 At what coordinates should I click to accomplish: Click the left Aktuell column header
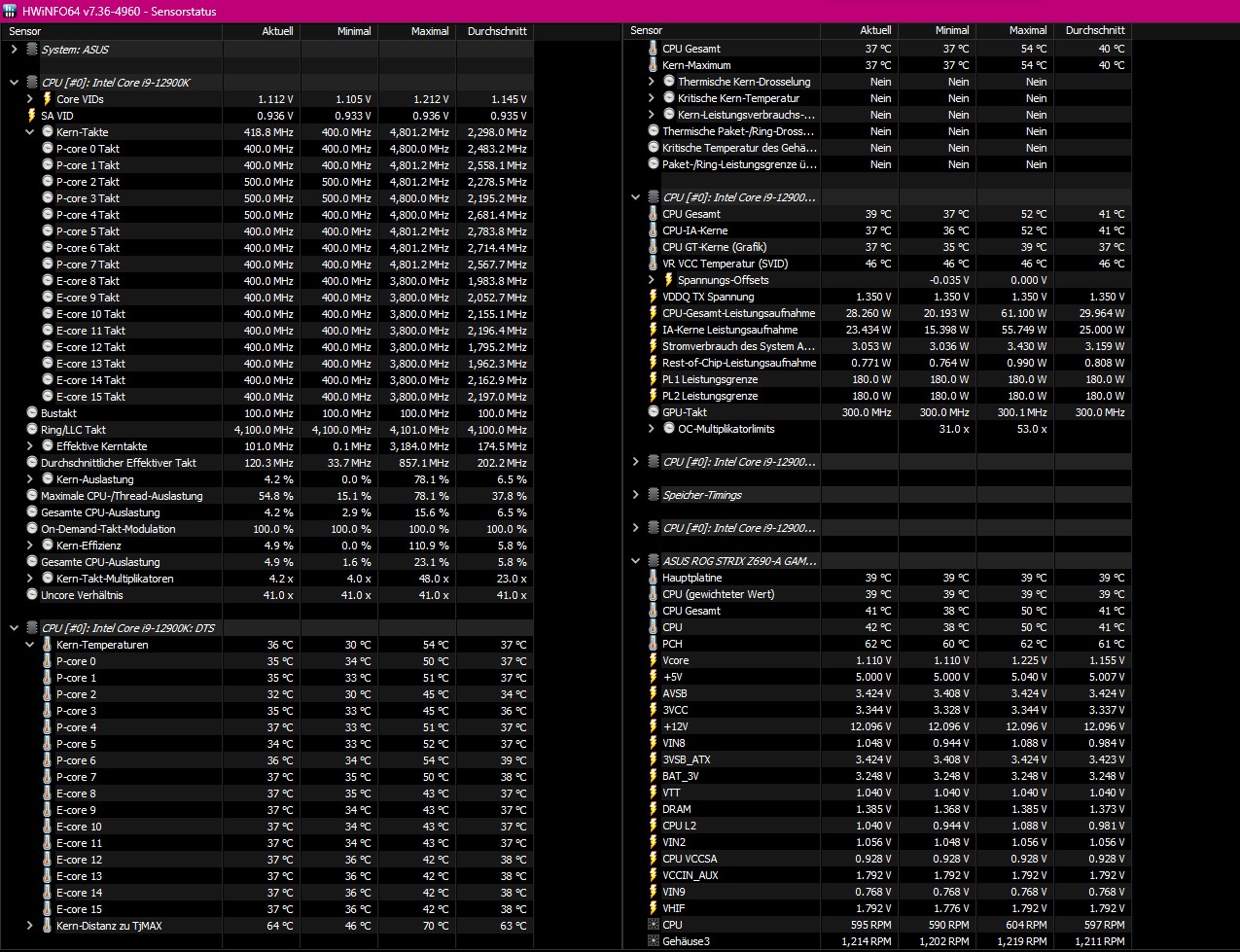pyautogui.click(x=262, y=31)
